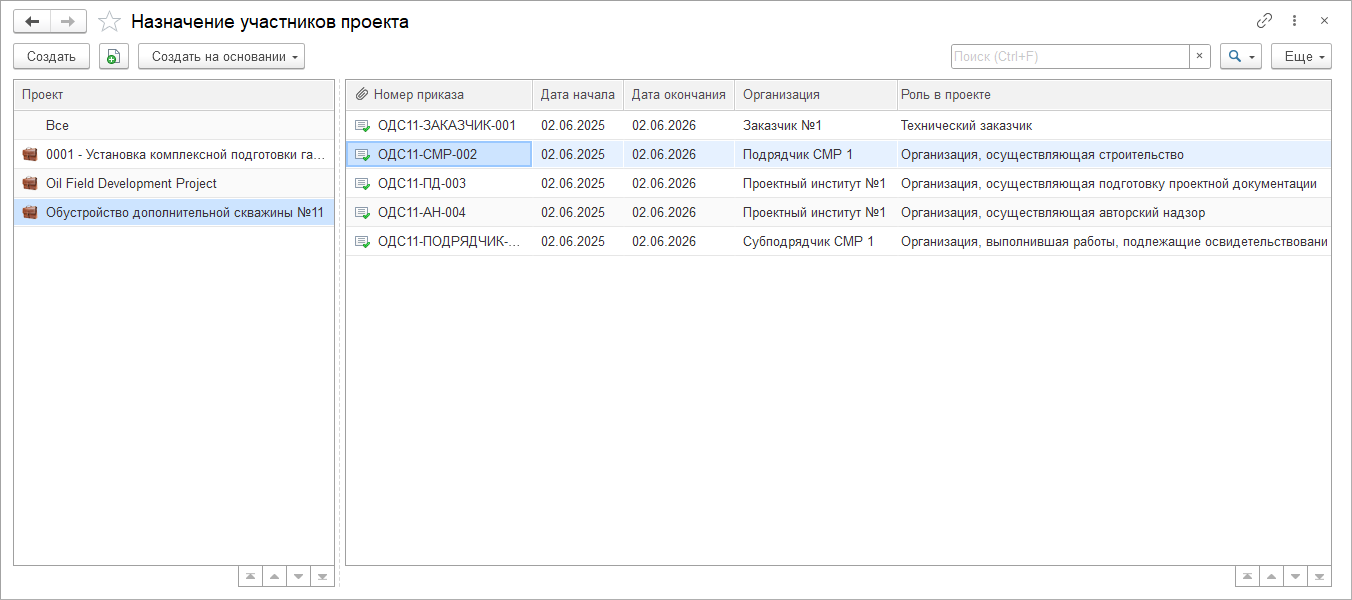Click in the 'Поиск (Ctrl+F)' search field
This screenshot has width=1352, height=600.
point(1069,57)
